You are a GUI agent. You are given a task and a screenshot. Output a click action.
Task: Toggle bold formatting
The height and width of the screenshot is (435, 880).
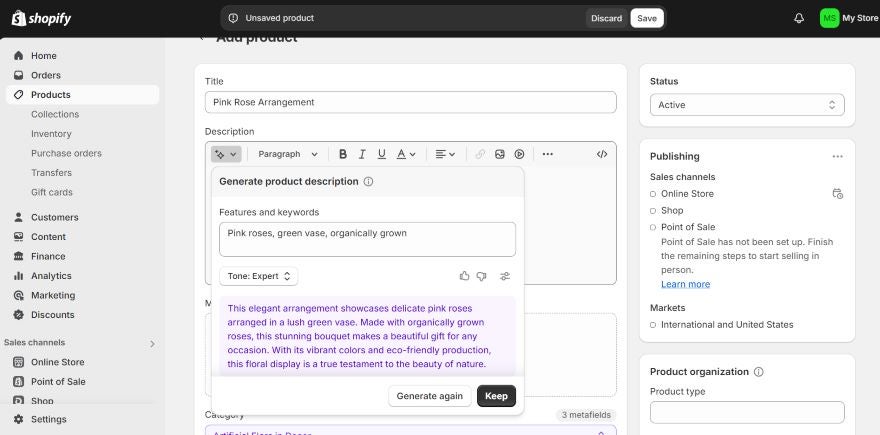click(x=343, y=154)
